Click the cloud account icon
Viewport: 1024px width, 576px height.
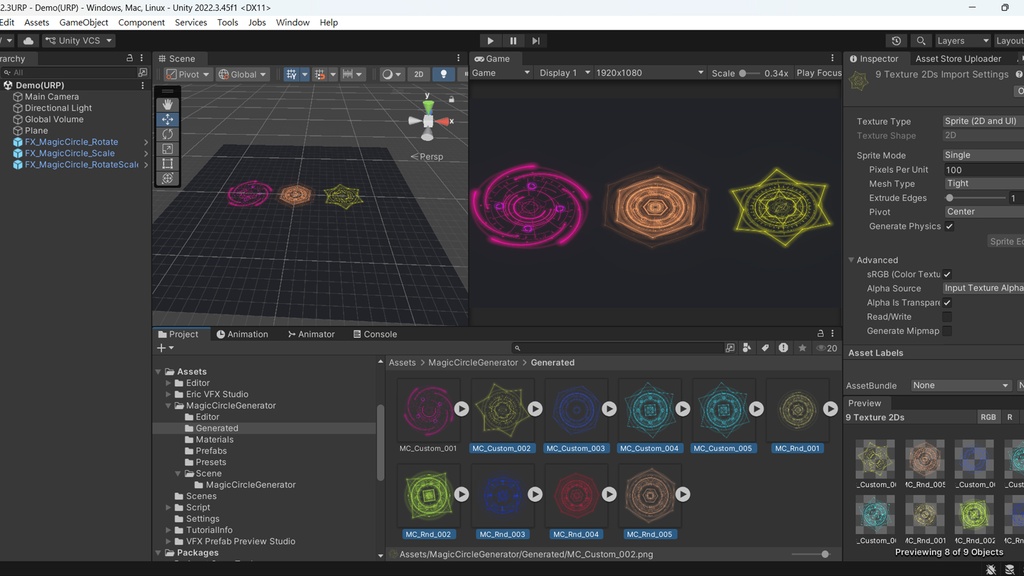click(x=28, y=40)
